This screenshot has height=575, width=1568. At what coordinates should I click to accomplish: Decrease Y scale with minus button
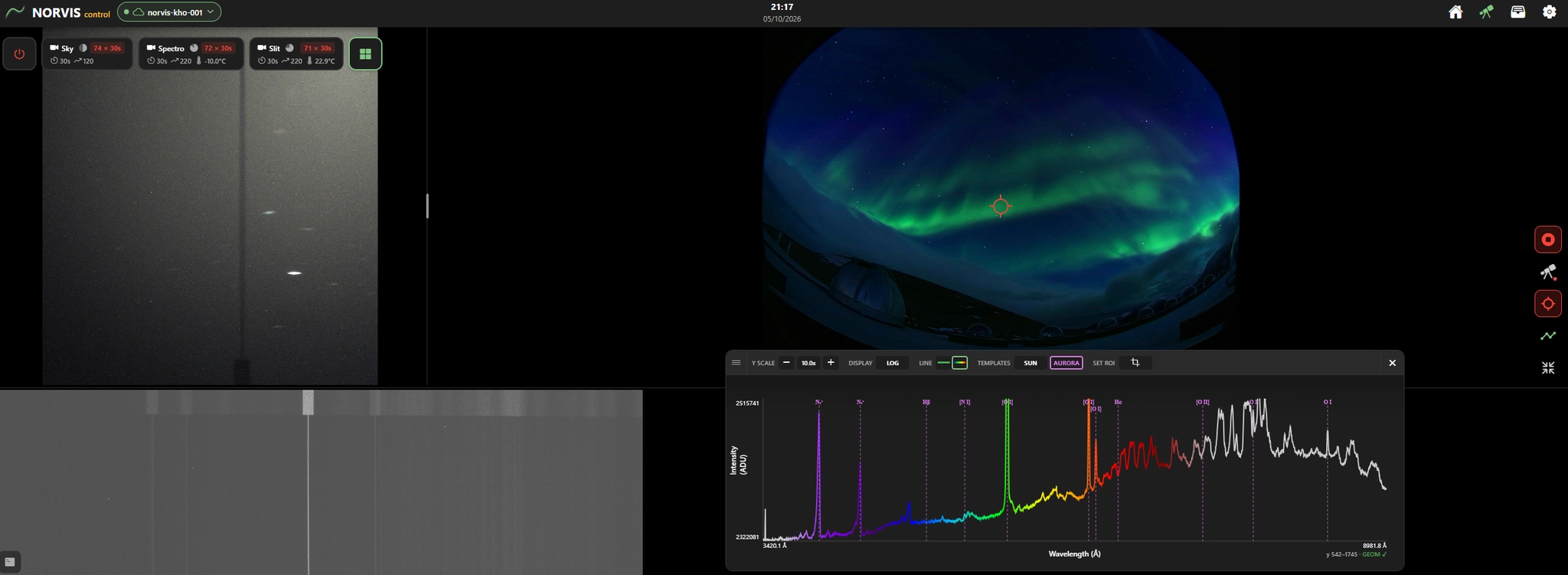(x=786, y=363)
